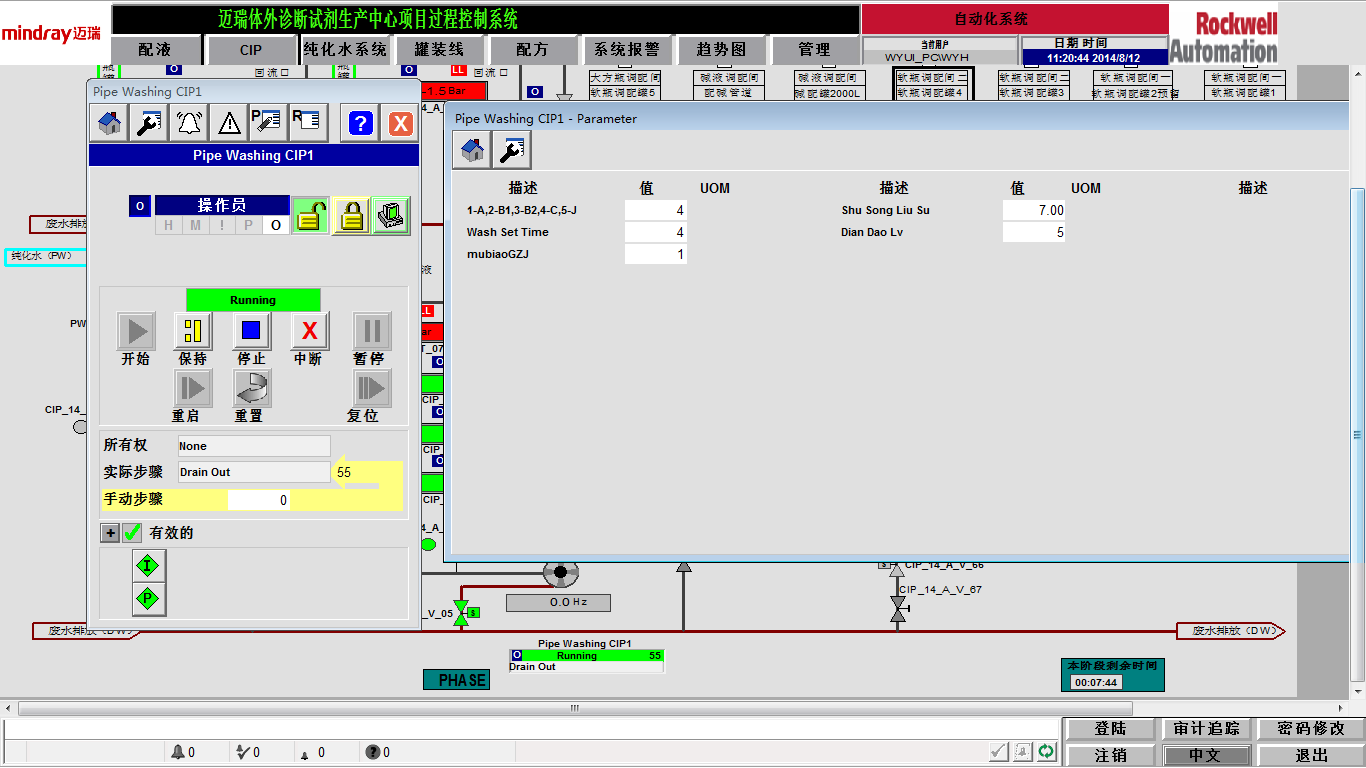Open the blue question mark help icon
The image size is (1366, 768).
(360, 123)
